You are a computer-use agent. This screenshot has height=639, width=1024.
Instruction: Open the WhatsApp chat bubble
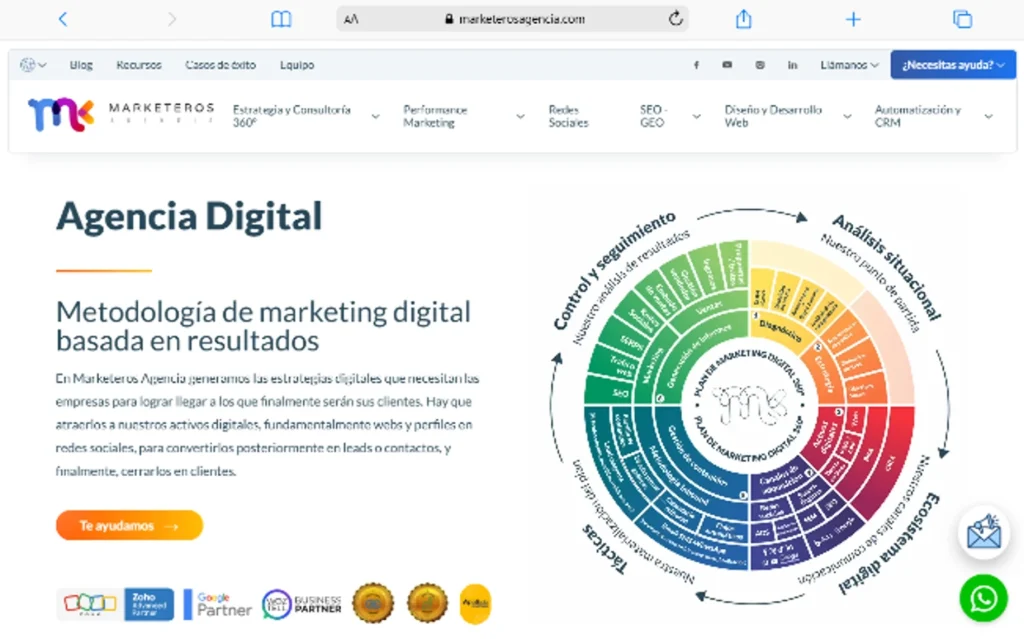[984, 598]
